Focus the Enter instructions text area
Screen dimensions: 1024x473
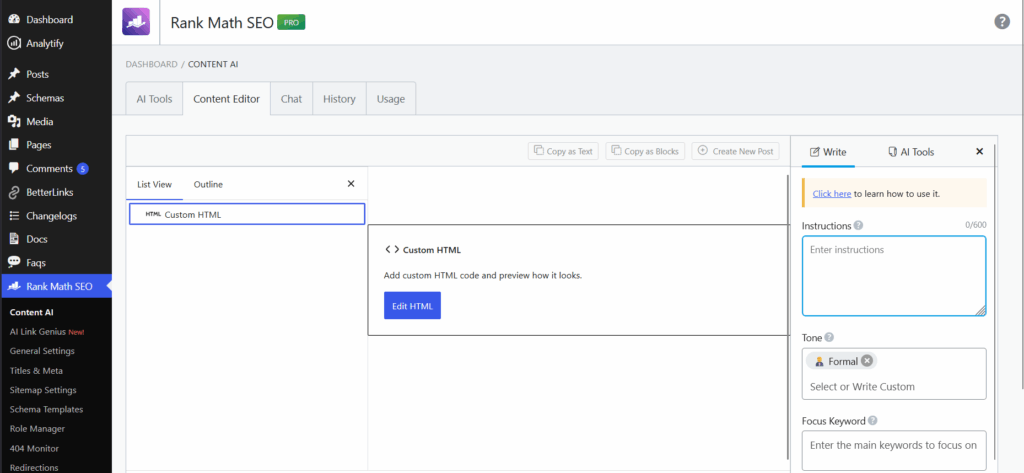pos(894,276)
